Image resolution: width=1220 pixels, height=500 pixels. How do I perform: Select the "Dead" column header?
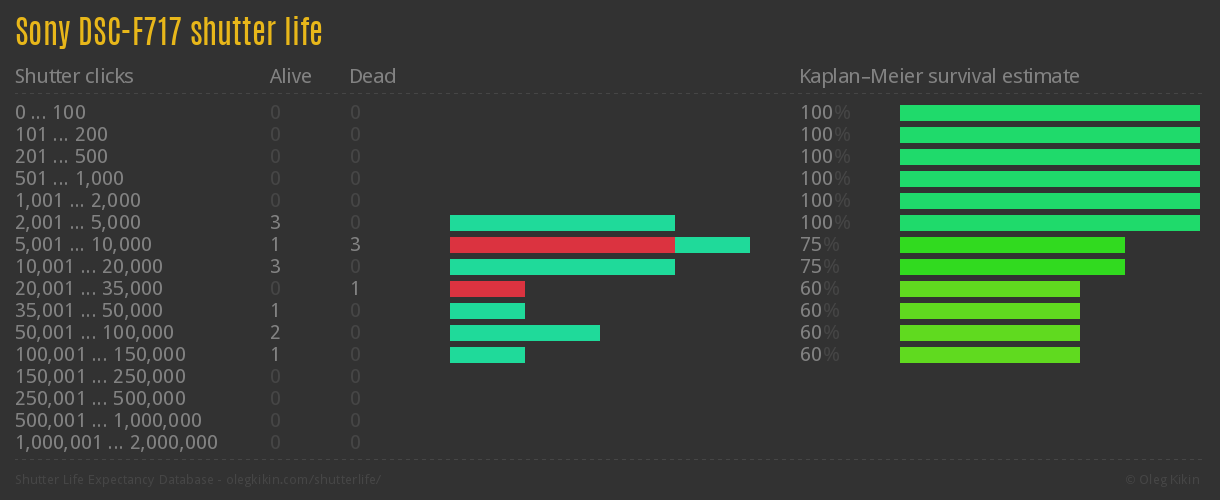point(372,76)
